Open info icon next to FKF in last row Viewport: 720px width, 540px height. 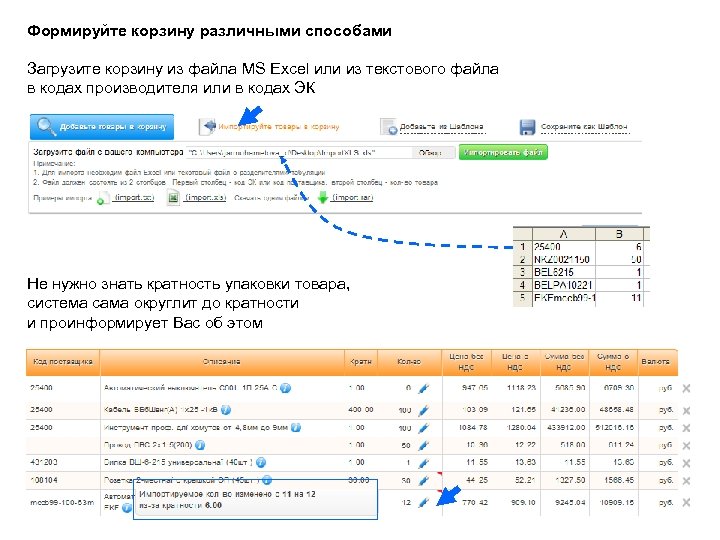(127, 508)
